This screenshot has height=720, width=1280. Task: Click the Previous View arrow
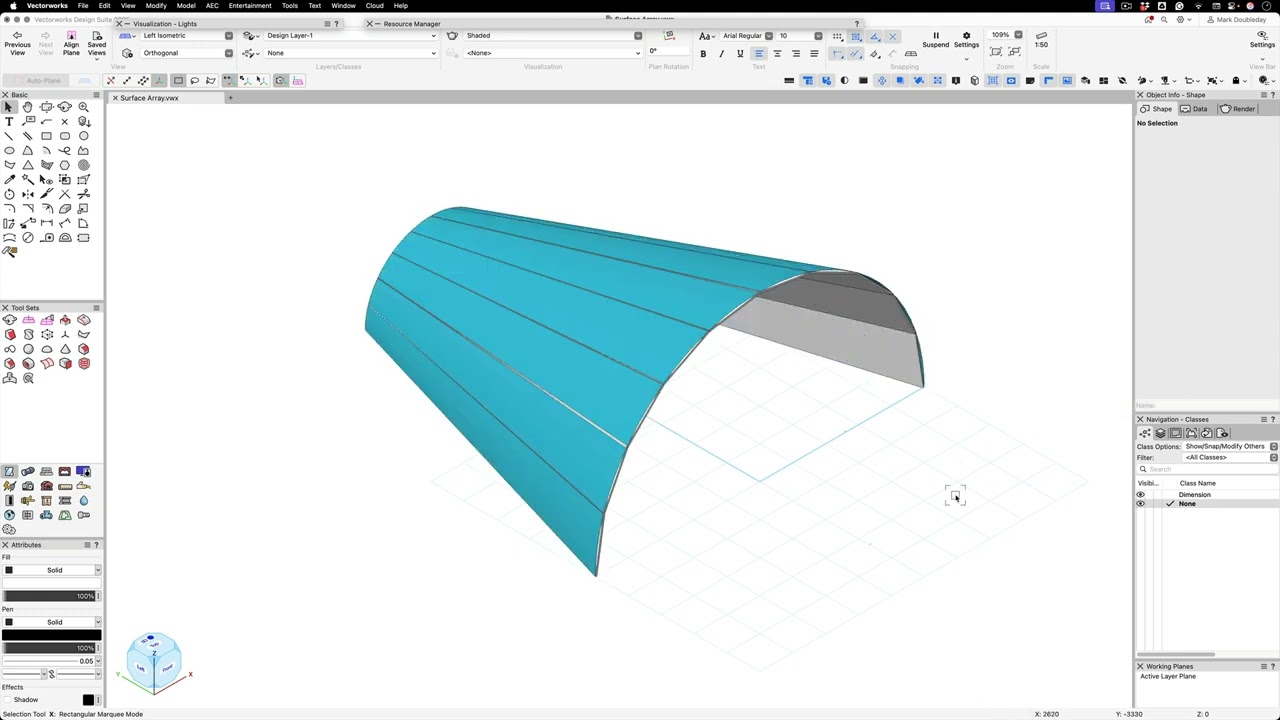17,43
